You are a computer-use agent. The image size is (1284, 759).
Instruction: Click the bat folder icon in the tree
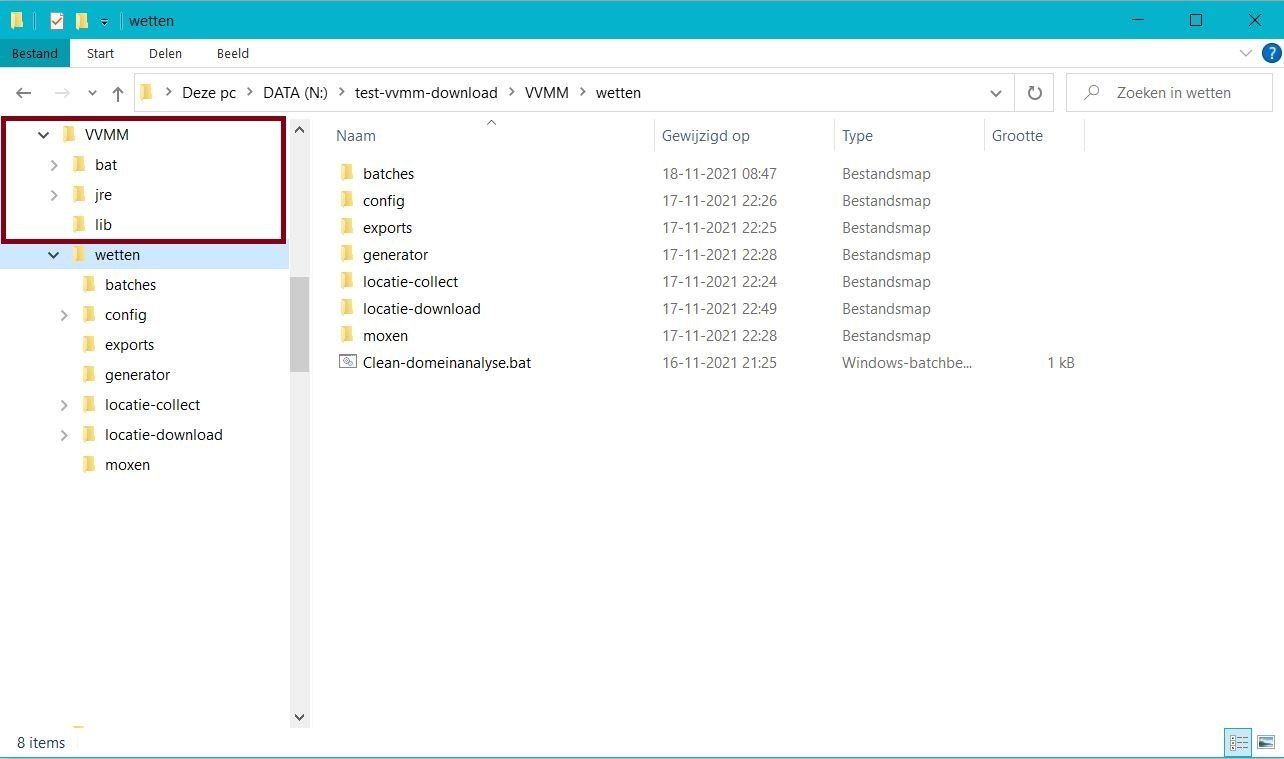[80, 165]
